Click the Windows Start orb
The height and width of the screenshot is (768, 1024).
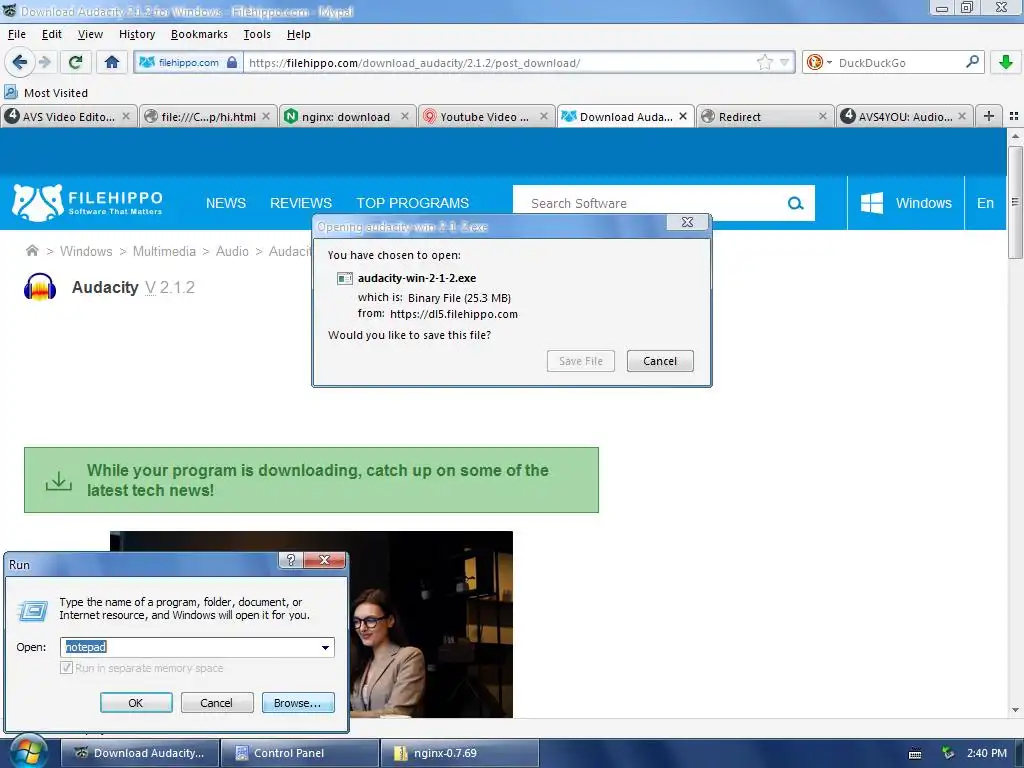coord(27,752)
